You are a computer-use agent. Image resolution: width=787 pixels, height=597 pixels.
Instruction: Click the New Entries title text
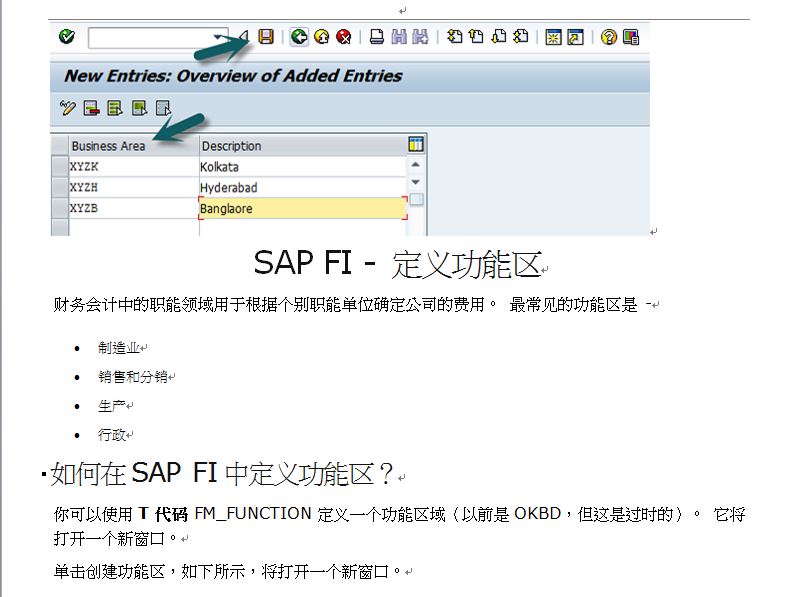tap(233, 76)
